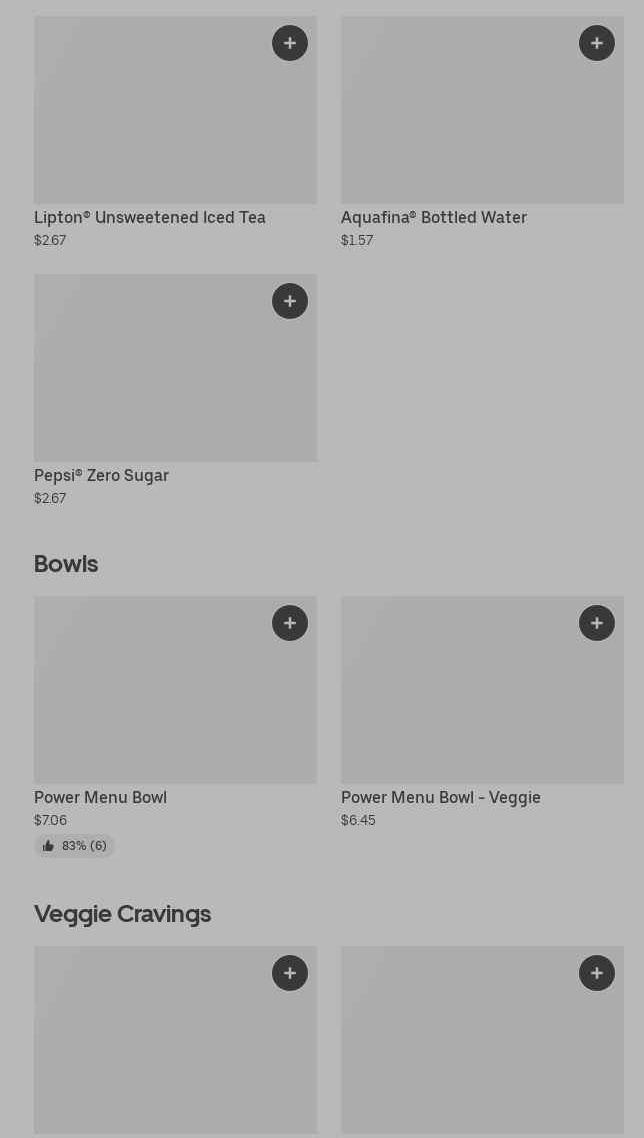Add Lipton Unsweetened Iced Tea with plus button
This screenshot has height=1138, width=644.
[x=290, y=43]
